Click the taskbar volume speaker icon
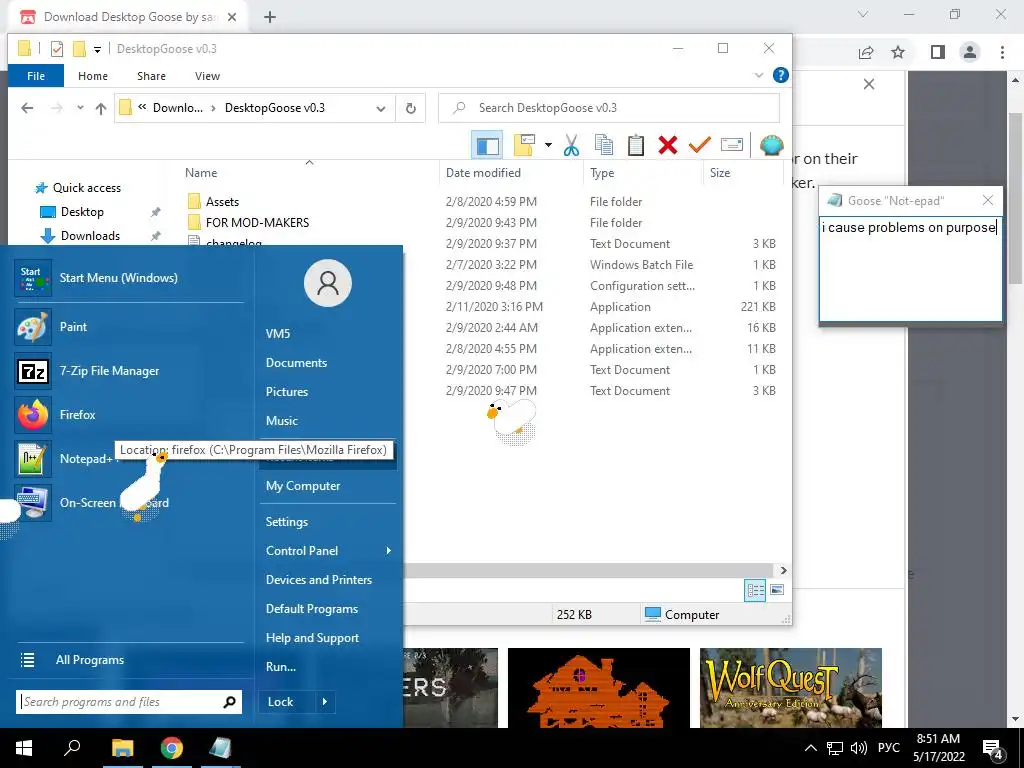Screen dimensions: 1024x768 click(x=859, y=748)
